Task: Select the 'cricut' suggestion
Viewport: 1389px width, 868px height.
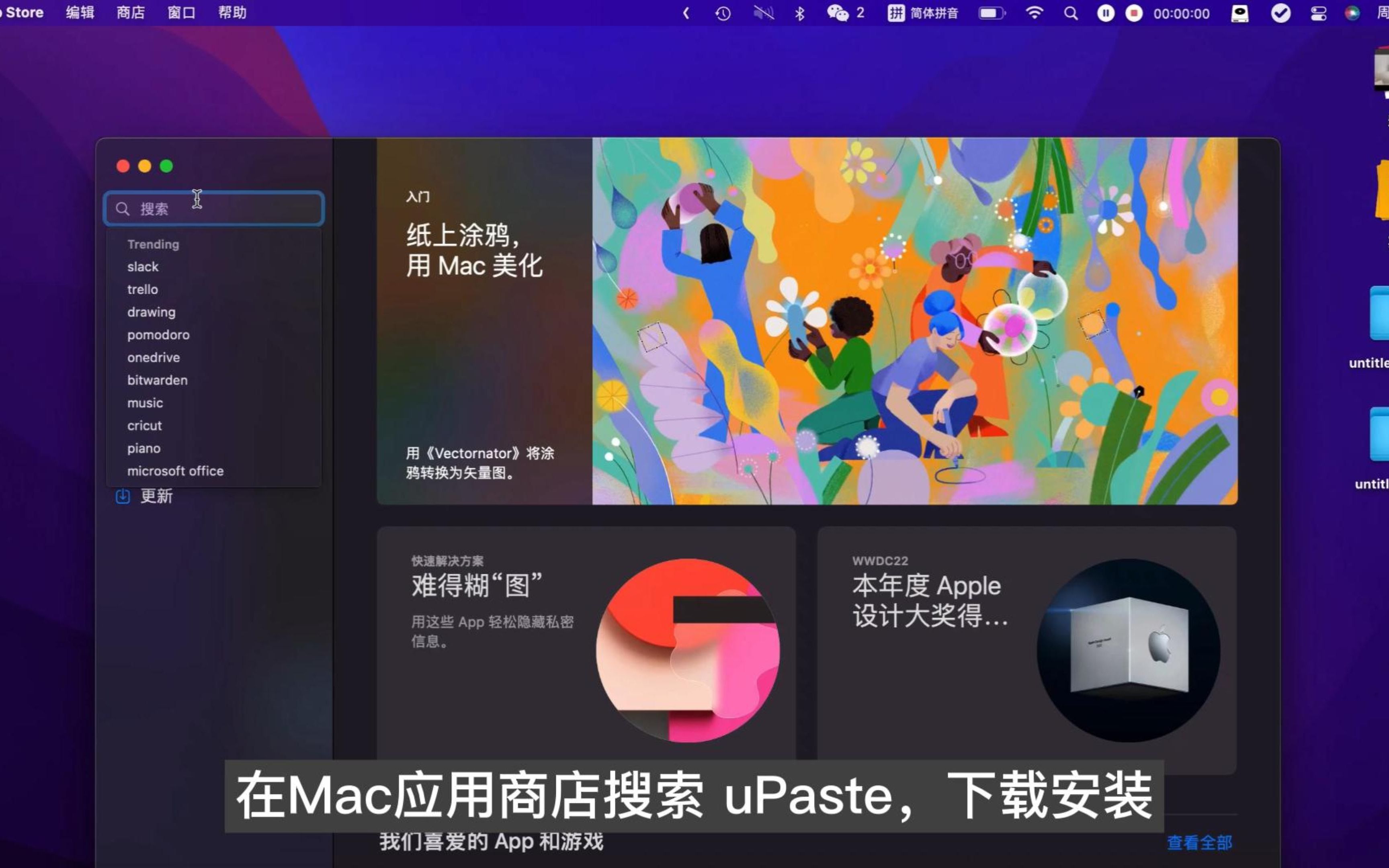Action: 145,426
